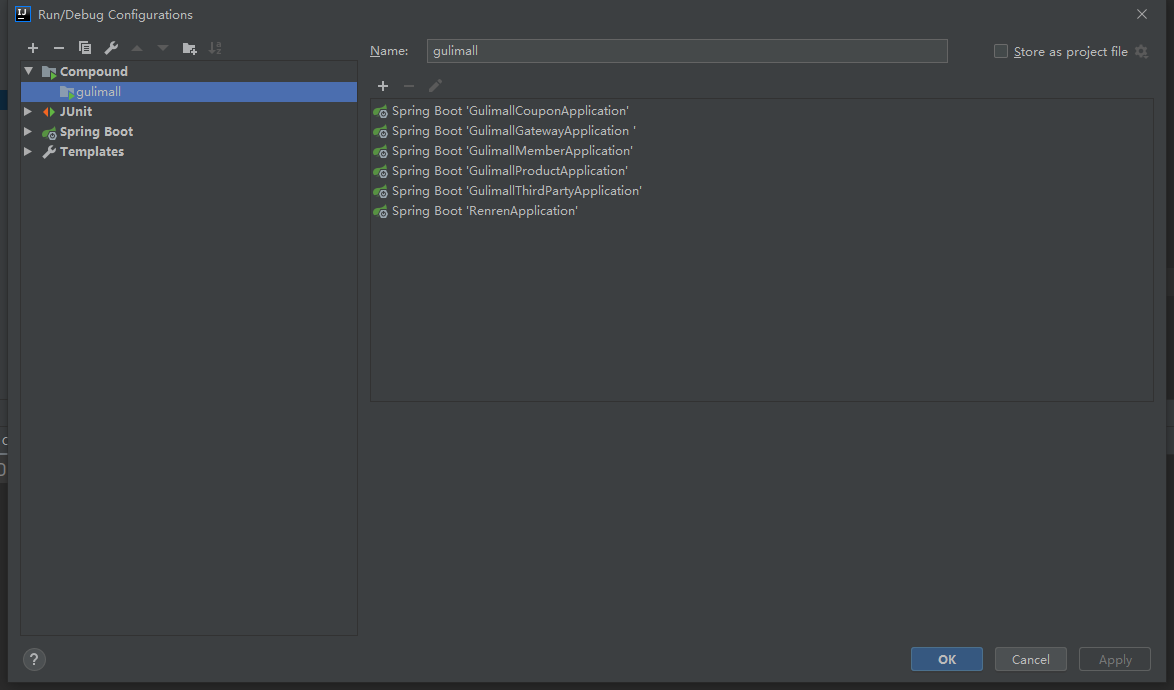Edit selected compound entry pencil icon
The width and height of the screenshot is (1174, 690).
coord(435,86)
